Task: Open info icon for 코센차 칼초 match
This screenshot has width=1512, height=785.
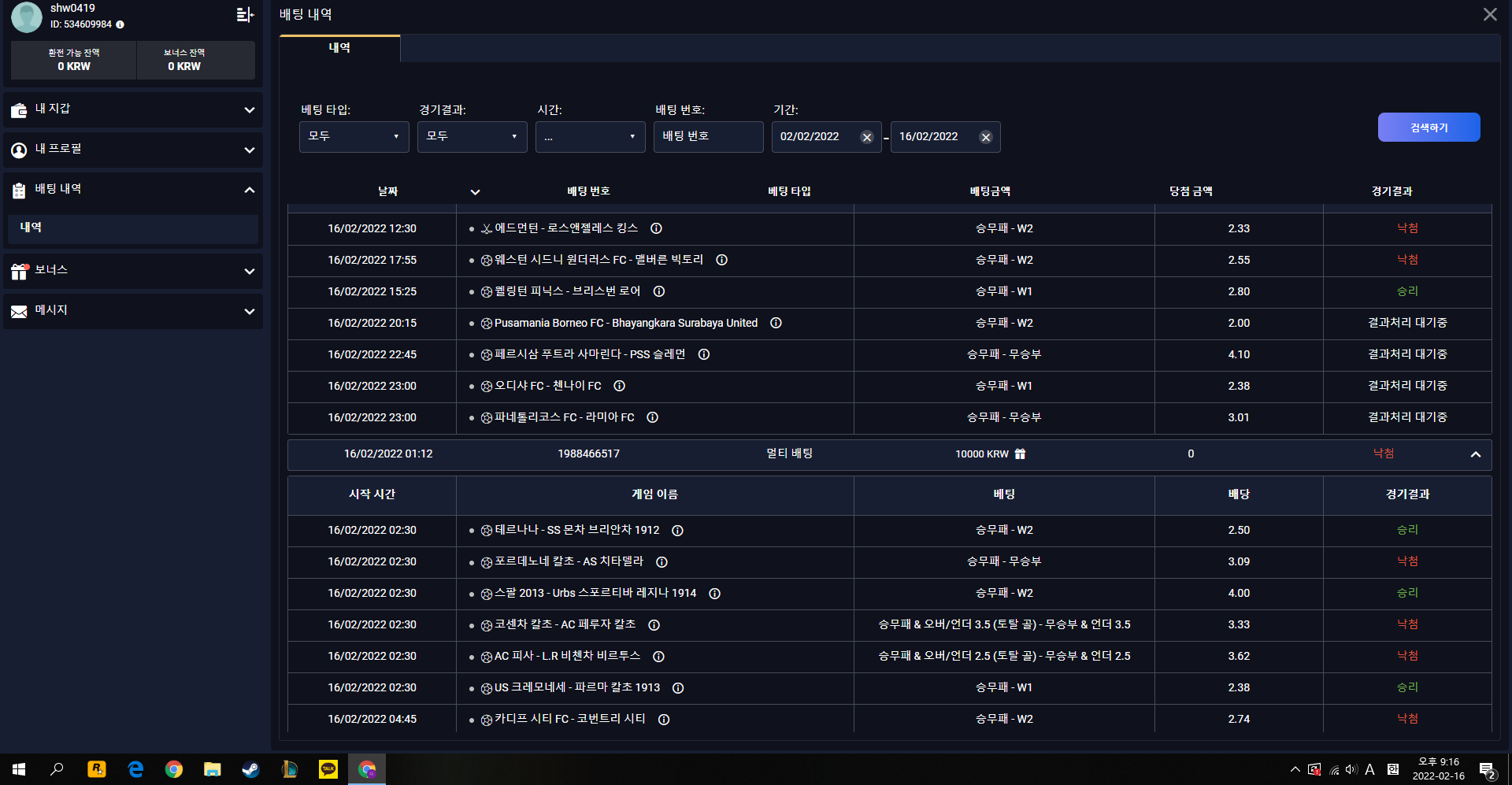Action: (x=654, y=625)
